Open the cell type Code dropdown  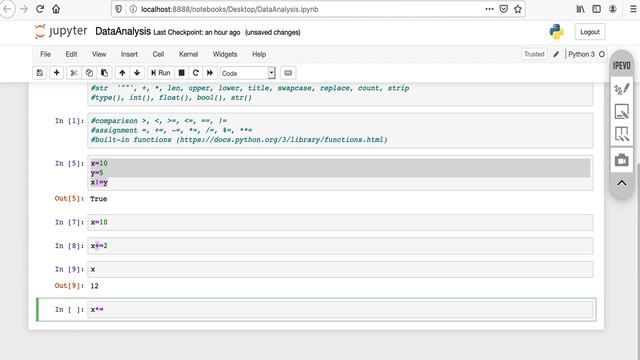point(247,73)
